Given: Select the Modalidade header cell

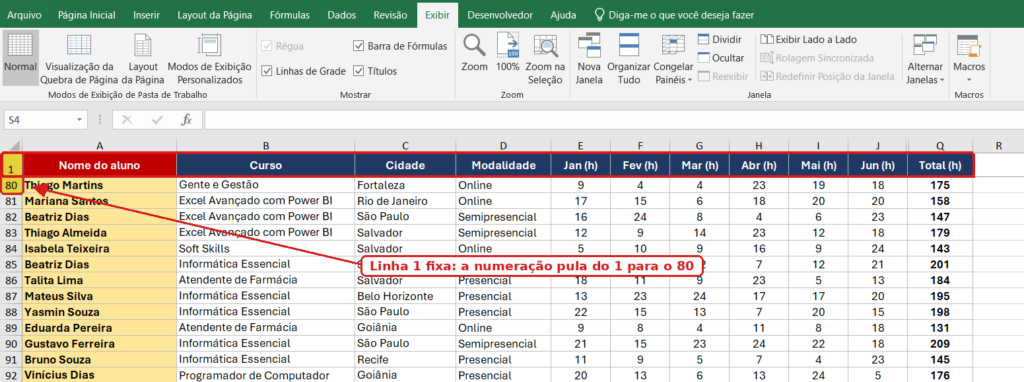Looking at the screenshot, I should pos(504,165).
